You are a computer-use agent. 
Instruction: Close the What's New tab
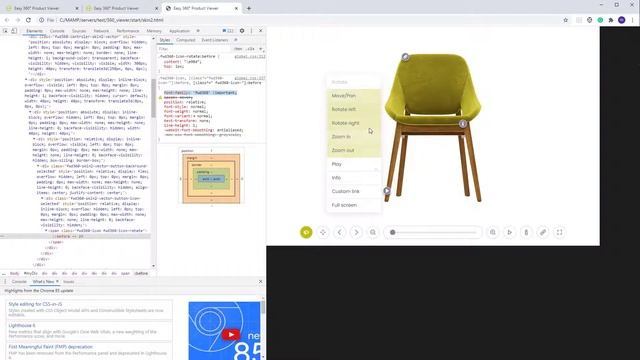(57, 282)
